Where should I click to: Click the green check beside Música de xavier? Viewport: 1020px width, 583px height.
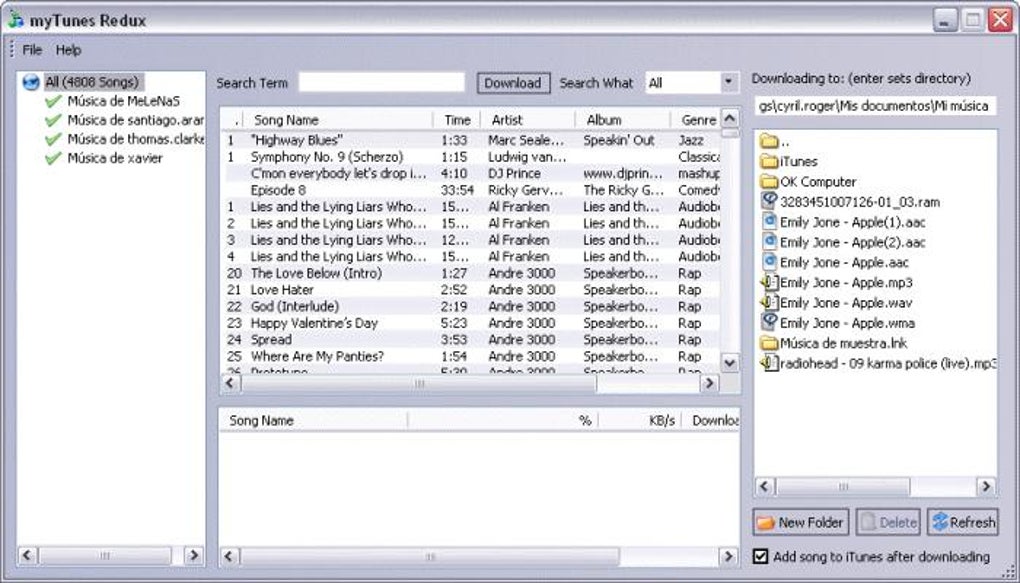click(x=53, y=158)
